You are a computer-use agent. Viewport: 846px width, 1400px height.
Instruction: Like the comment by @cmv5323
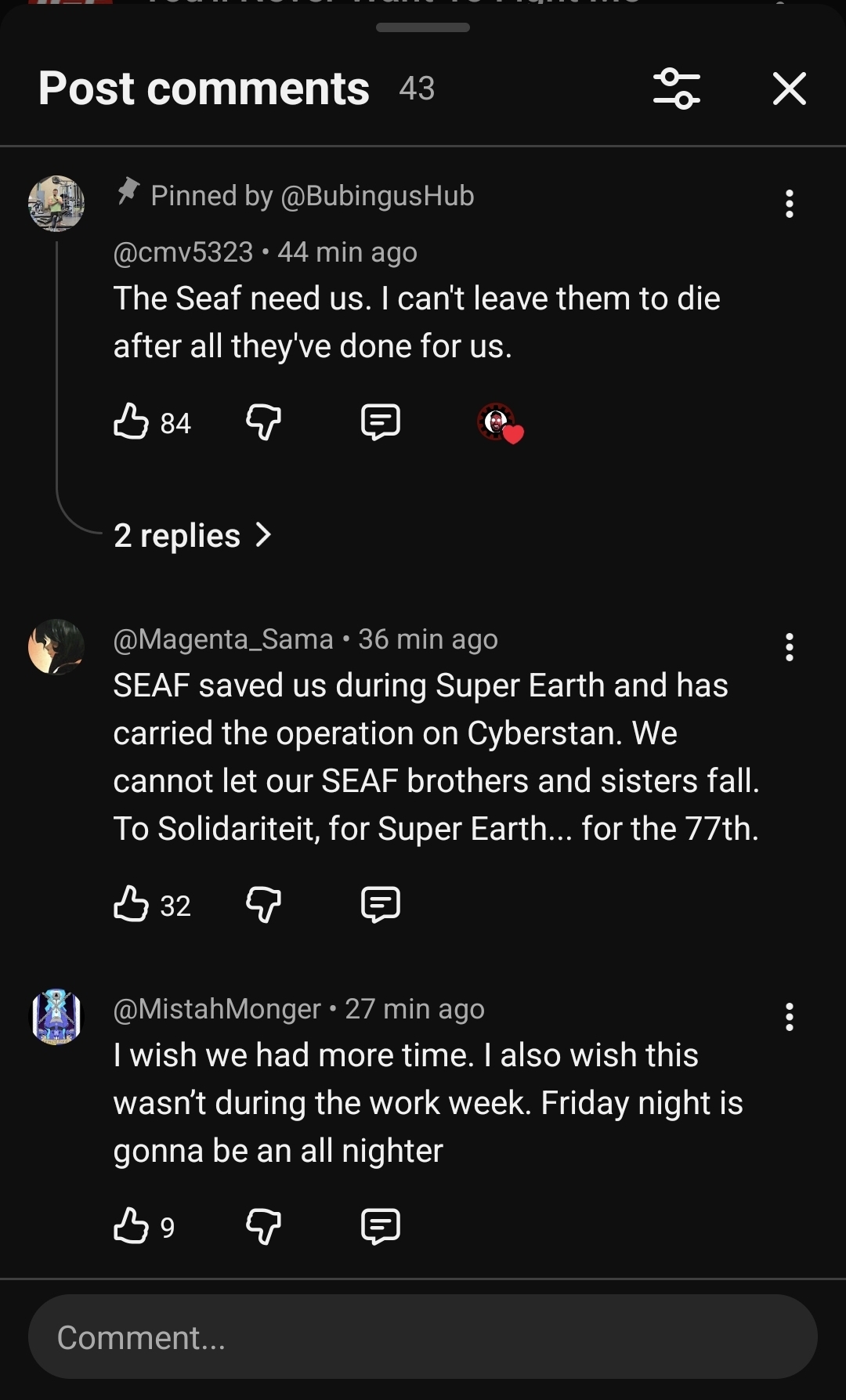click(x=132, y=422)
